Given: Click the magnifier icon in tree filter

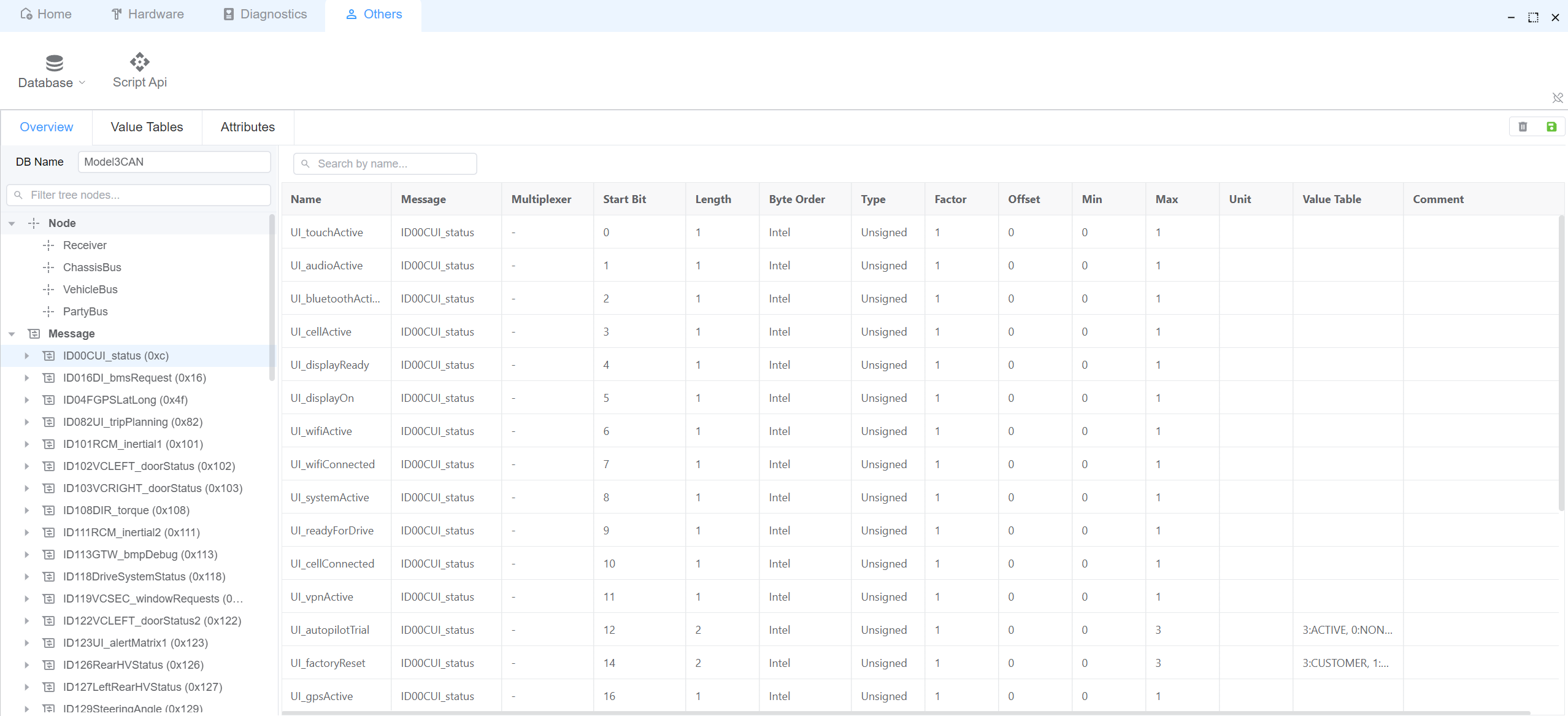Looking at the screenshot, I should (18, 195).
